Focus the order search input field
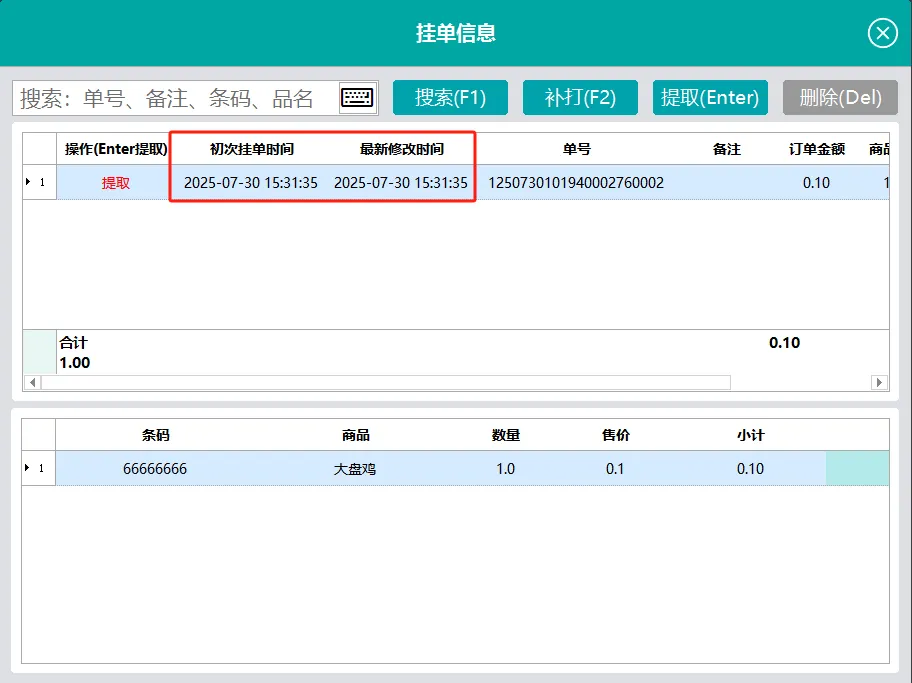Viewport: 912px width, 683px height. click(x=175, y=98)
